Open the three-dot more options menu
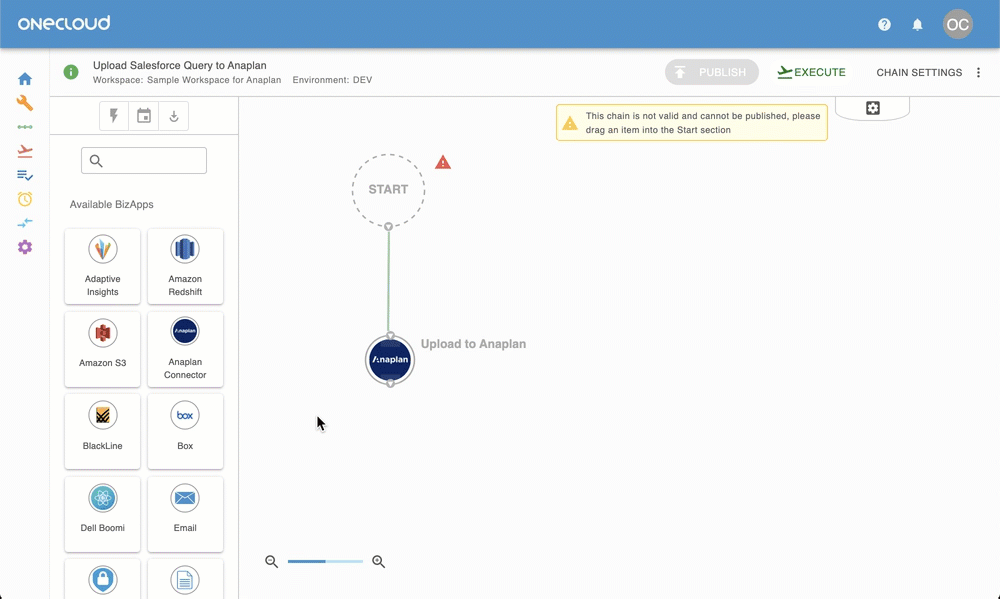 [x=978, y=73]
